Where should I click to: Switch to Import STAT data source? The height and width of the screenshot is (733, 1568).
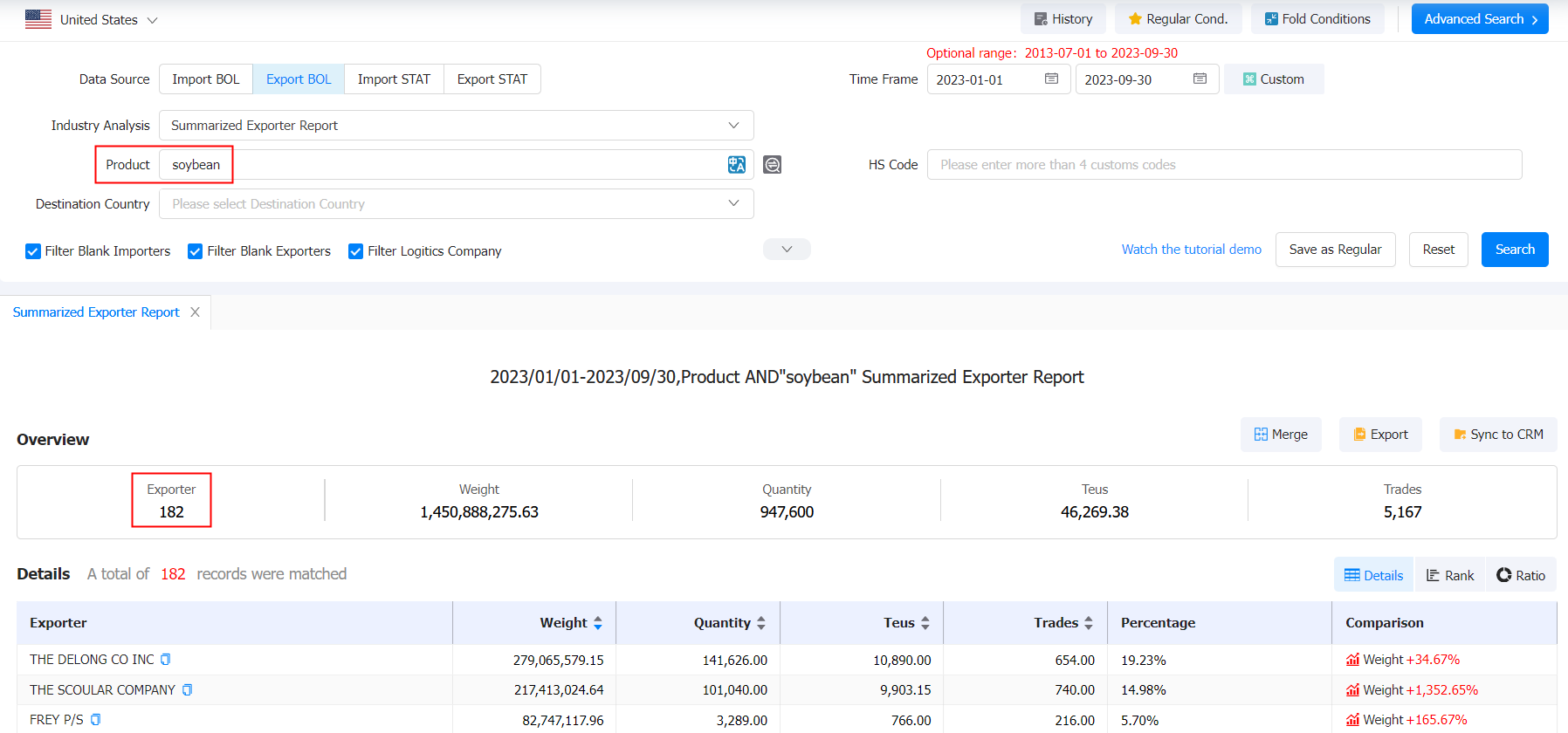pos(394,79)
